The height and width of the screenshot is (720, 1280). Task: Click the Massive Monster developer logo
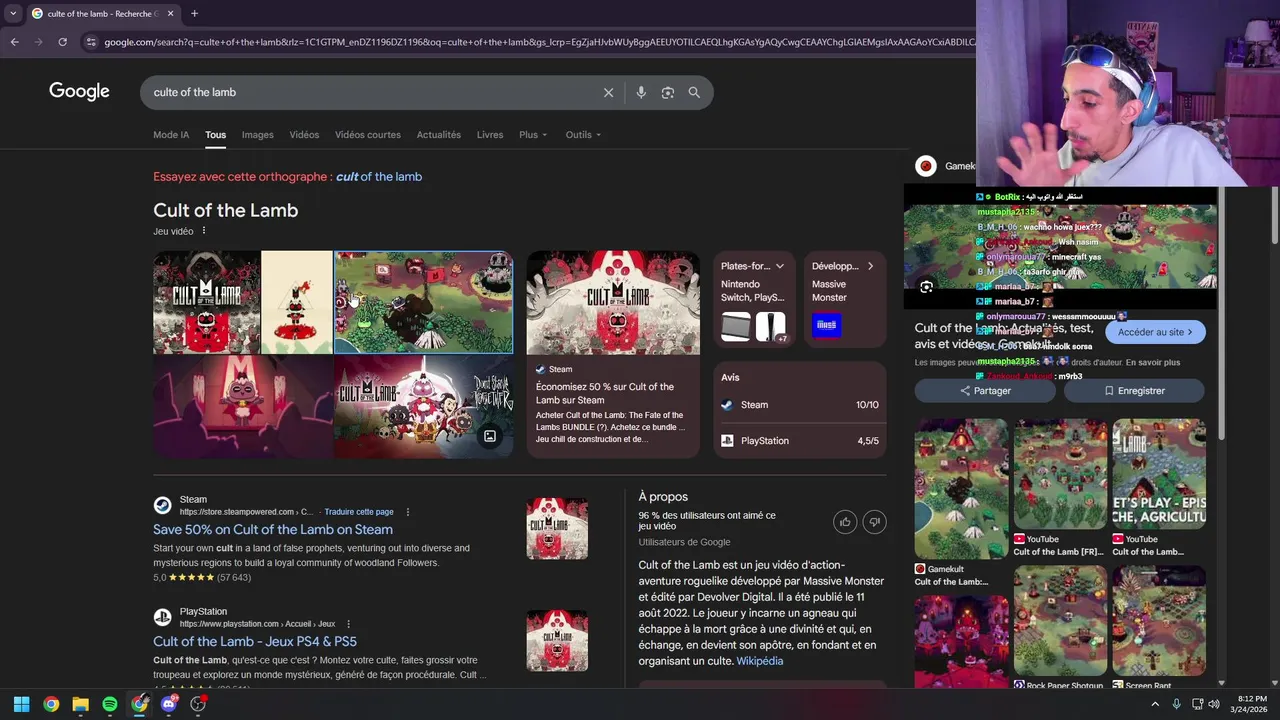[x=826, y=325]
